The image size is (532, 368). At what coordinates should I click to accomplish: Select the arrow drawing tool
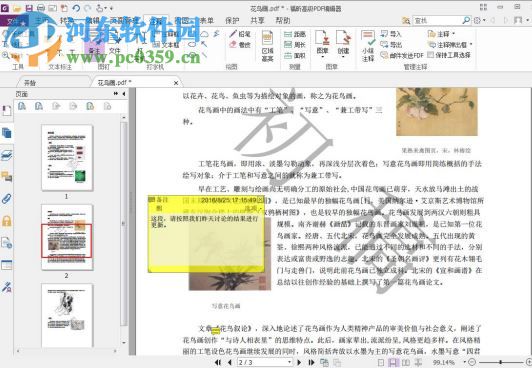[204, 44]
